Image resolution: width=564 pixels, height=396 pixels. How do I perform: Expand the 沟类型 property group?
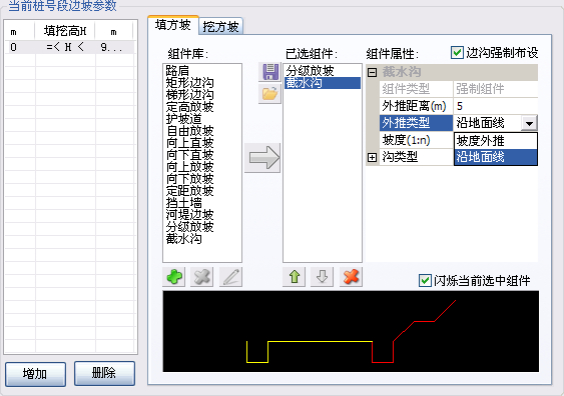click(372, 157)
